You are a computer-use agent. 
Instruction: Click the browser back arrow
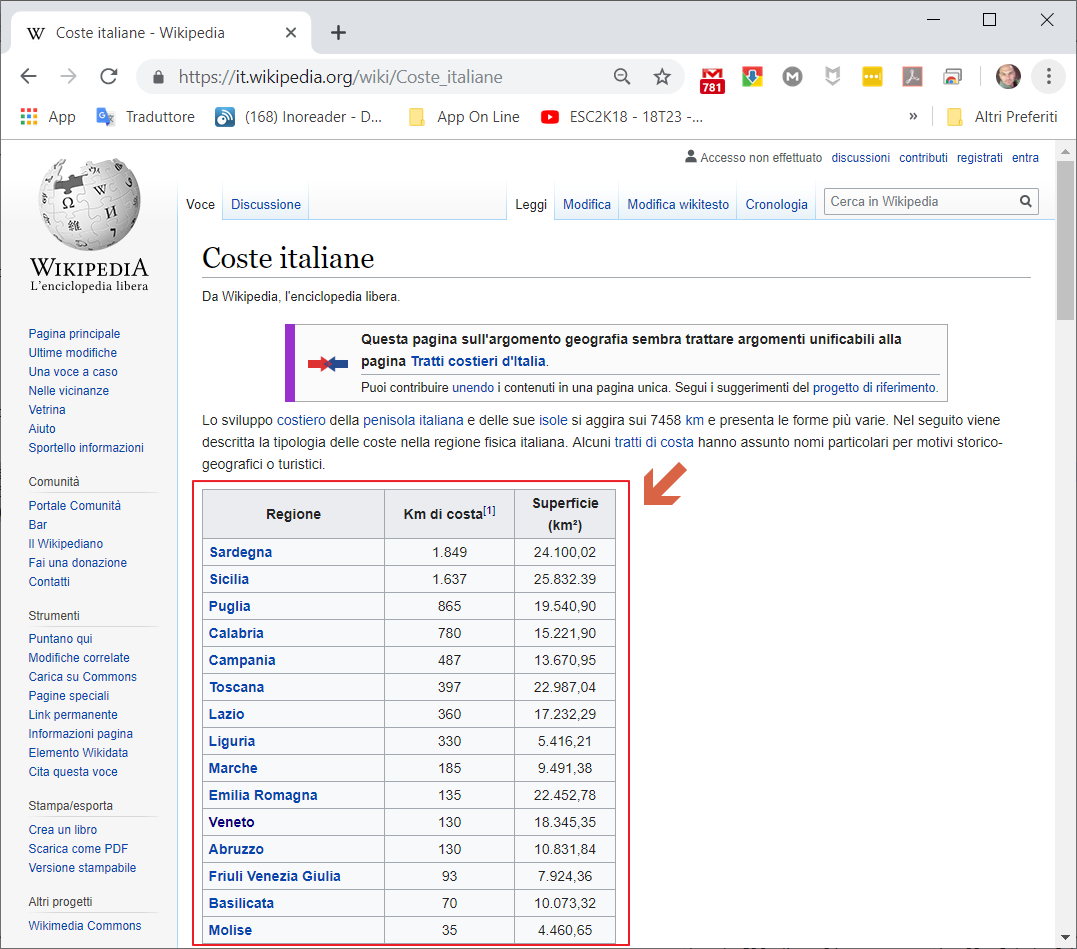coord(28,77)
